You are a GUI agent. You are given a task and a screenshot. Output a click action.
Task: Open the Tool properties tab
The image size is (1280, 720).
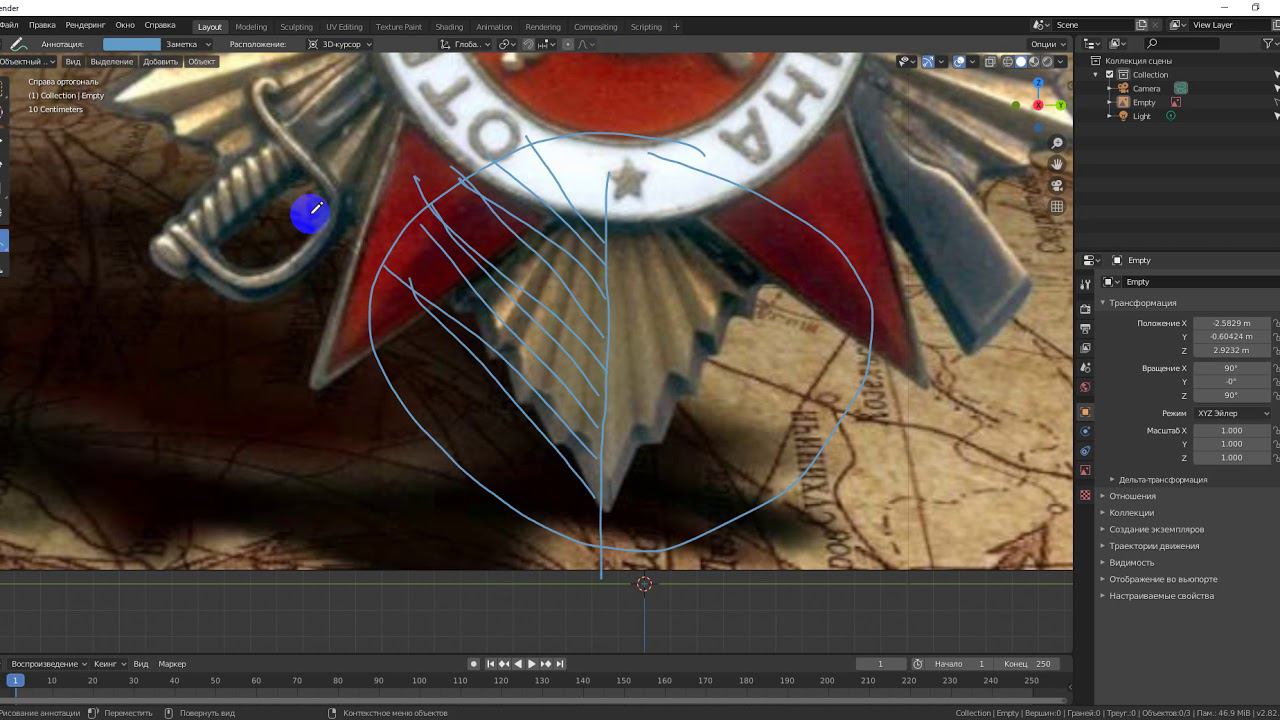tap(1085, 285)
